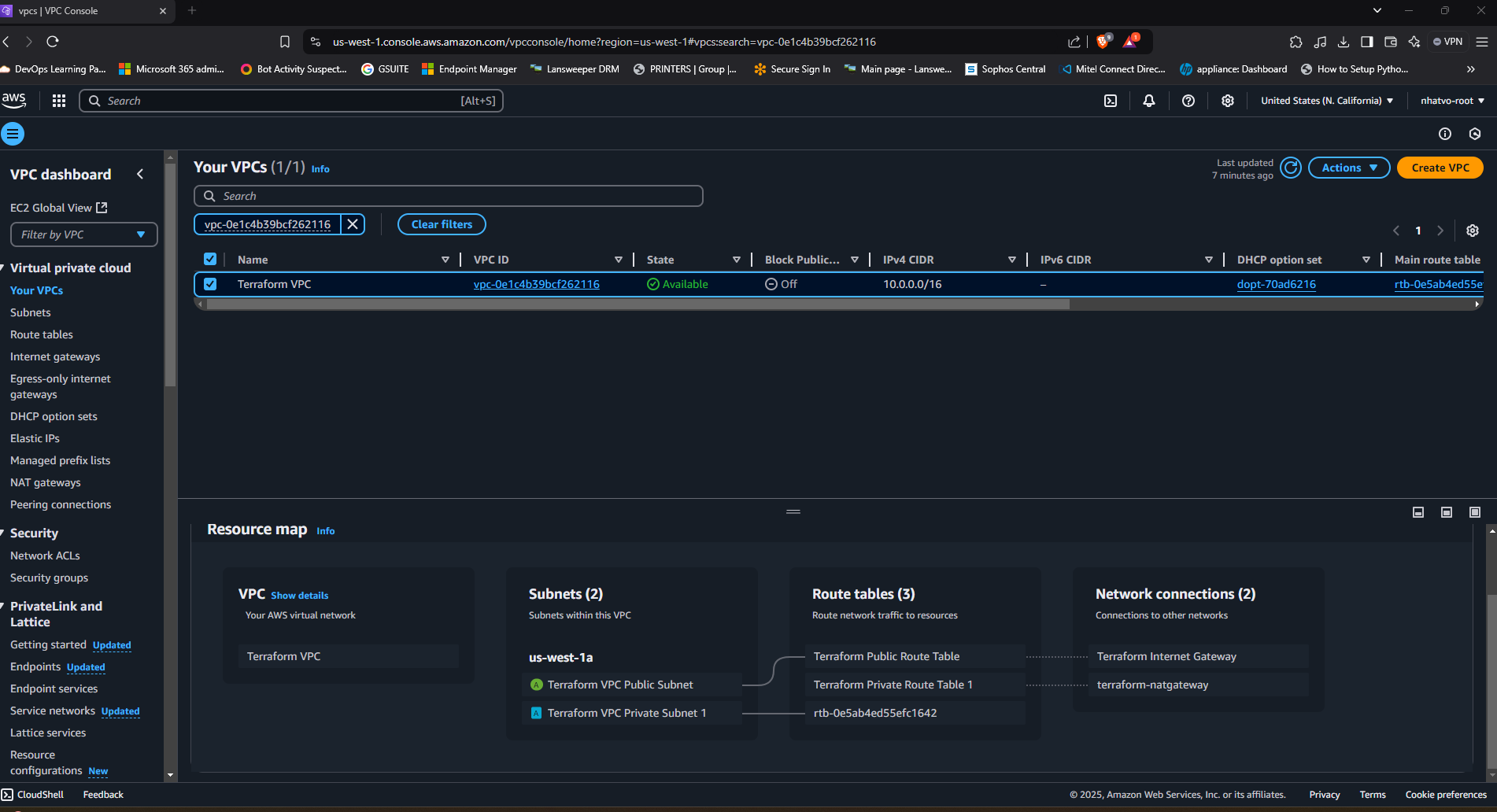Open table preferences gear icon
Image resolution: width=1497 pixels, height=812 pixels.
(1473, 231)
